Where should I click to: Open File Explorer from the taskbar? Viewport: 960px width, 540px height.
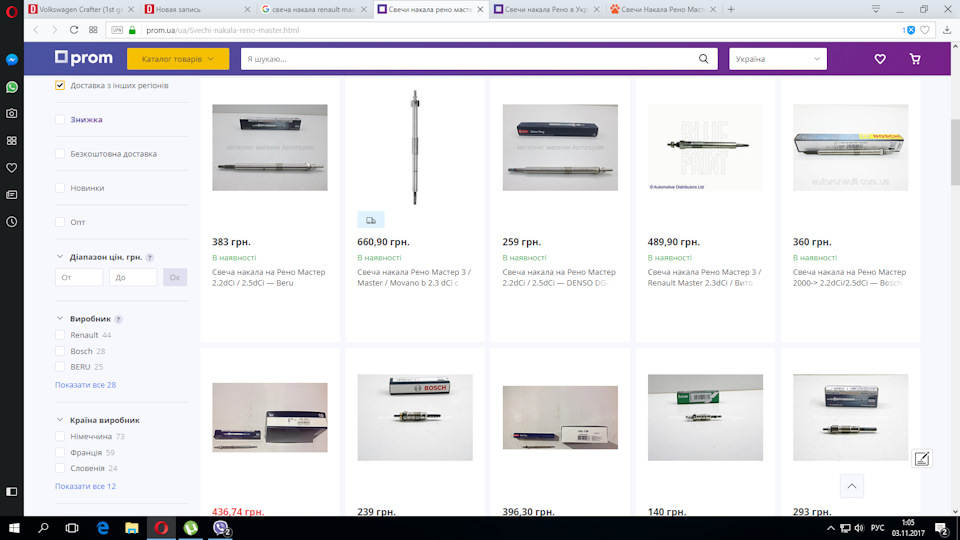(x=132, y=528)
